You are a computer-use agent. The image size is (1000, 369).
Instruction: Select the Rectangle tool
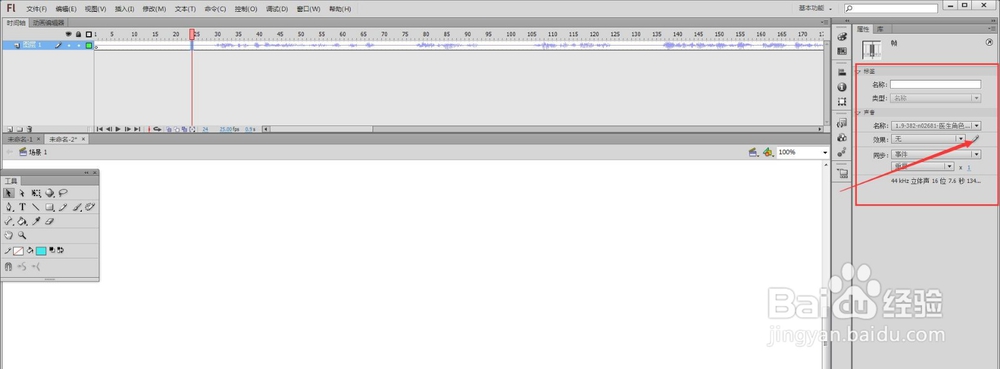click(x=49, y=207)
